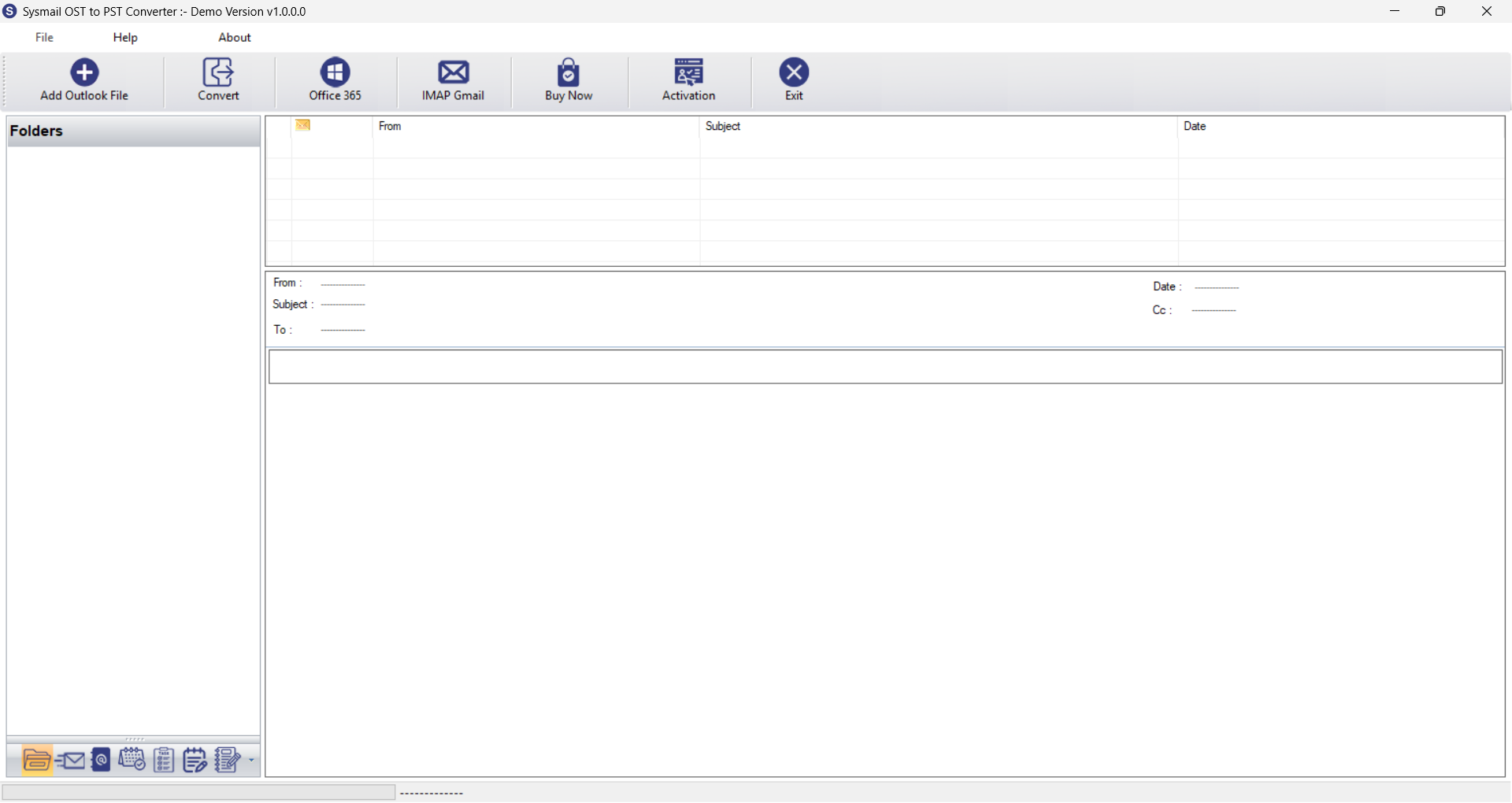Open the Help menu
This screenshot has height=803, width=1512.
[125, 37]
